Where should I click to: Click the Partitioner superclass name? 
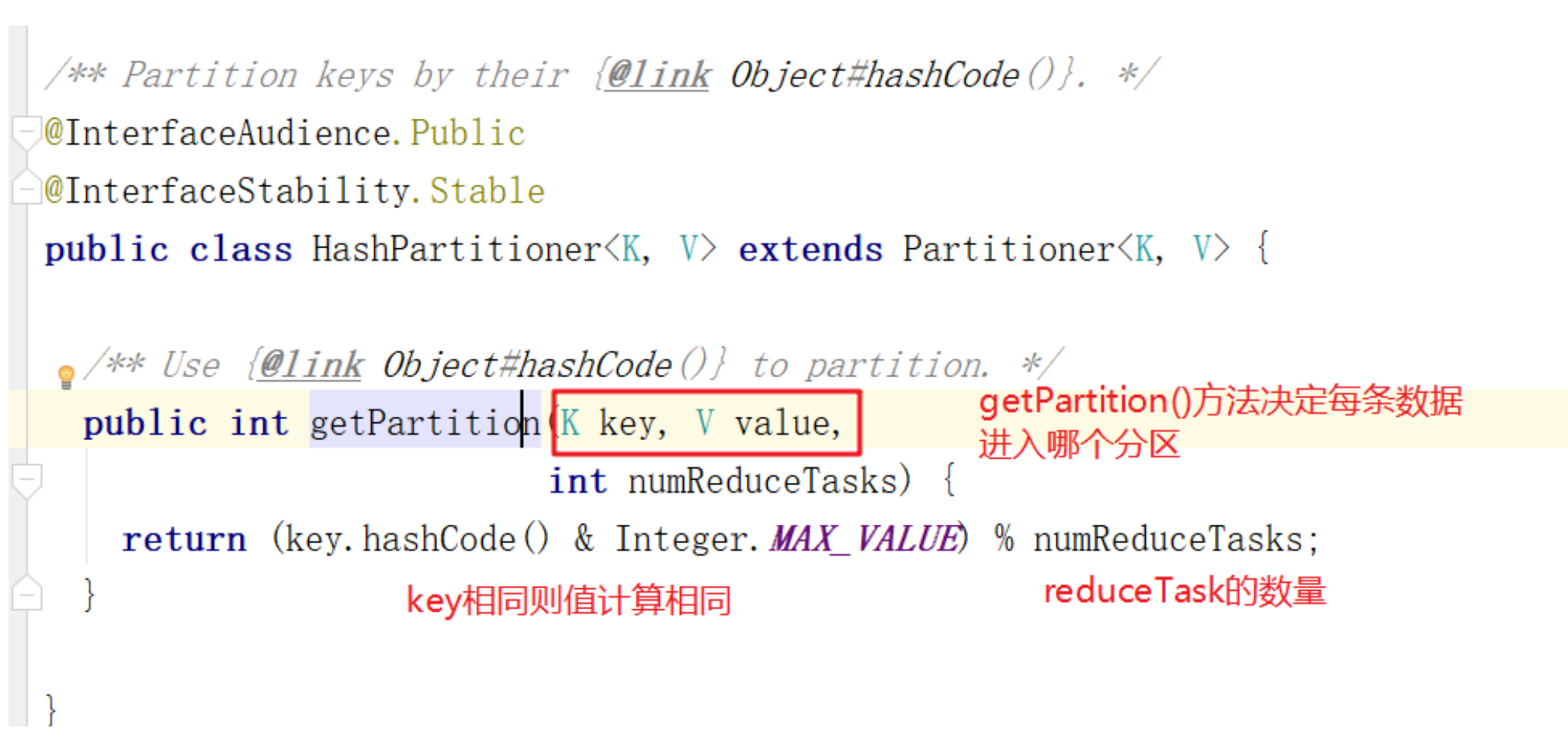click(x=1008, y=250)
